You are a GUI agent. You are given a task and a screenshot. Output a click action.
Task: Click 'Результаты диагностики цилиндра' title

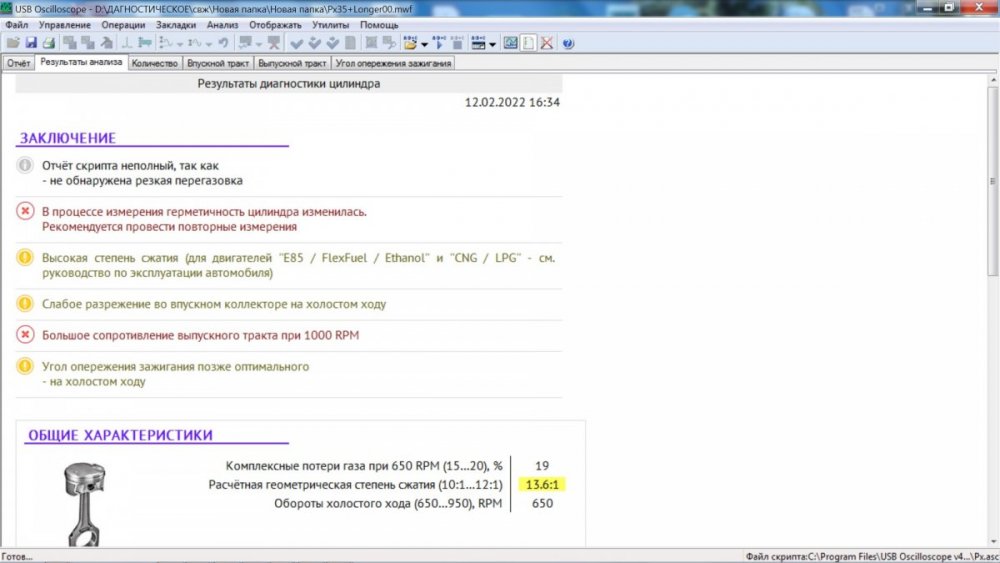point(288,84)
